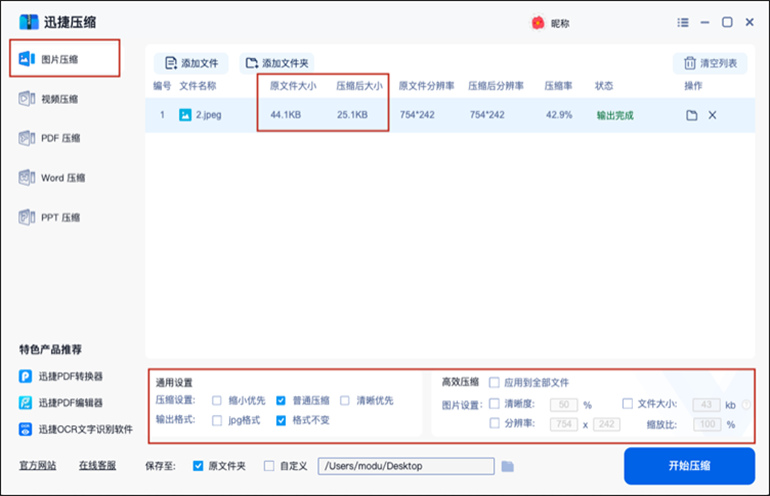Start compression with 开始压缩 button
Screen dimensions: 770x496
tap(689, 466)
